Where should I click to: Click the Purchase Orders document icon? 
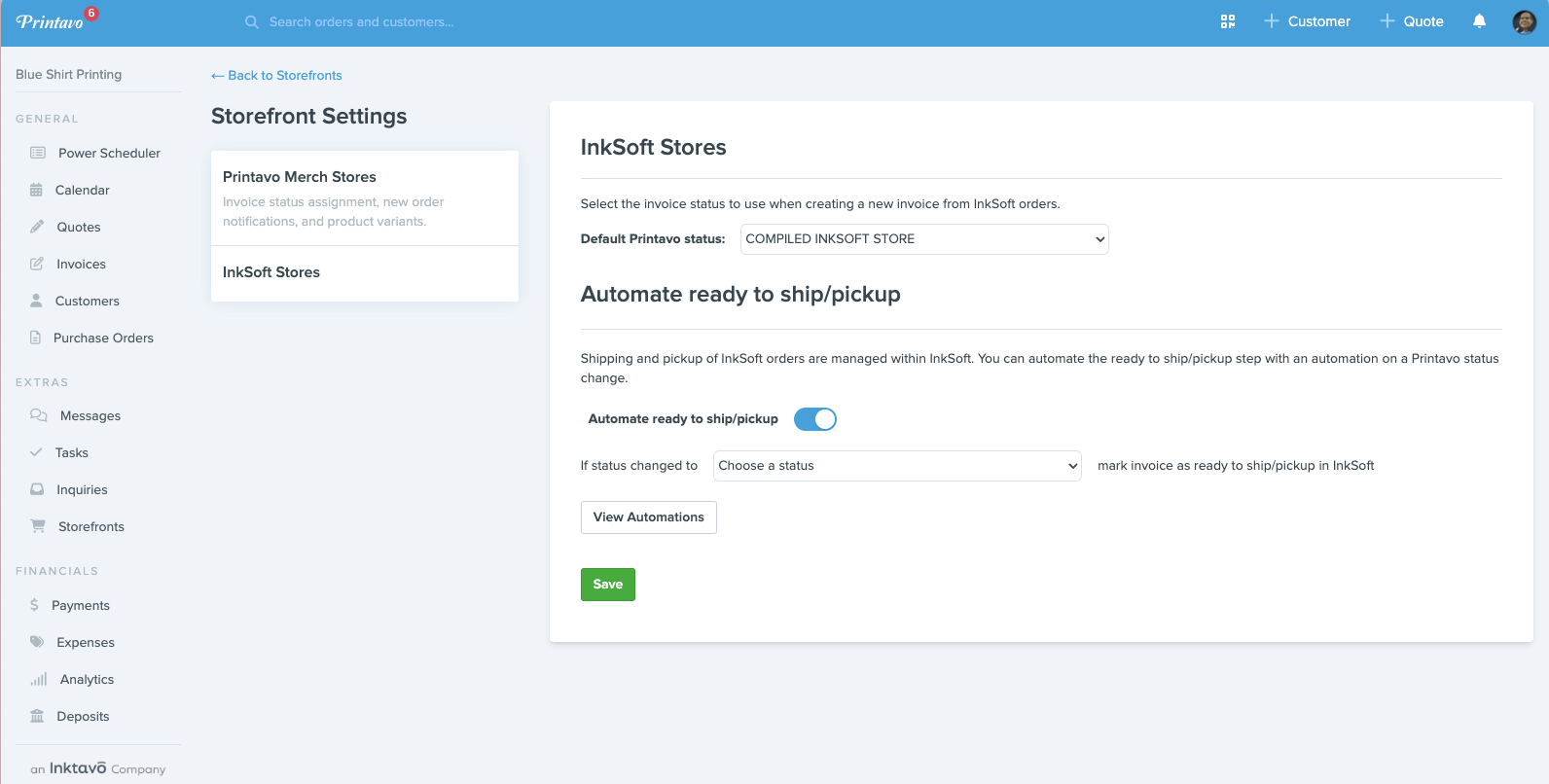[x=35, y=338]
